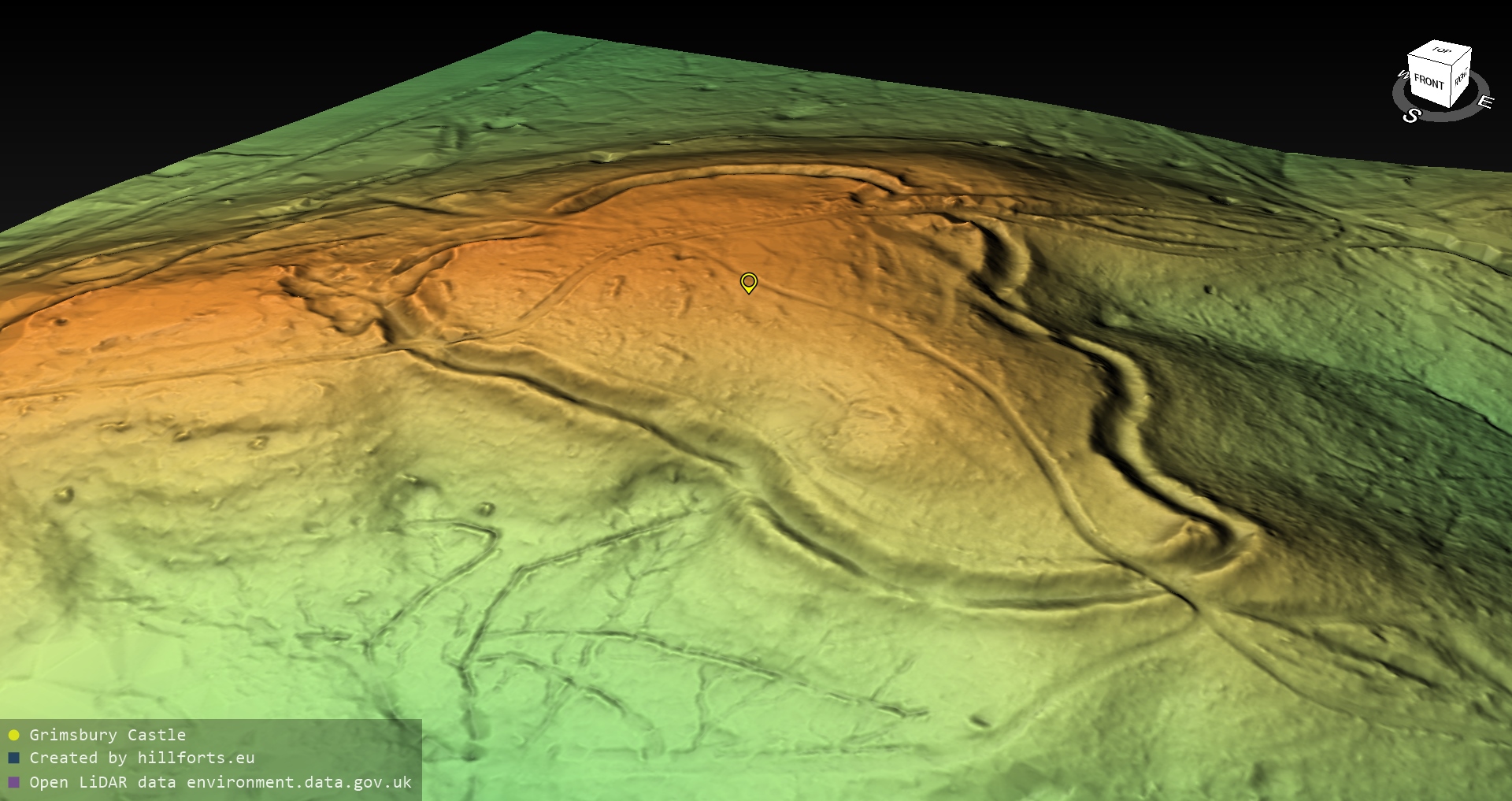This screenshot has height=801, width=1512.
Task: Select the FRONT face of the view cube
Action: 1429,82
